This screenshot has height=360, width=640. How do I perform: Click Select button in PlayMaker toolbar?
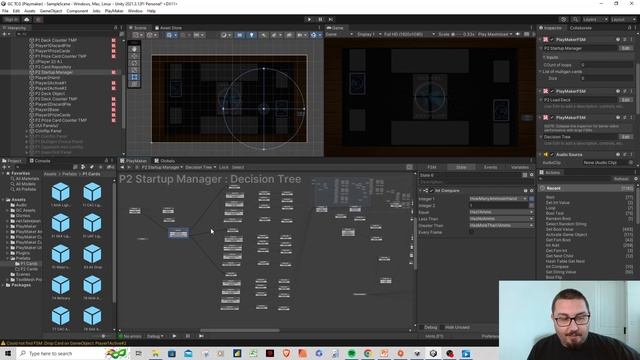tap(238, 167)
